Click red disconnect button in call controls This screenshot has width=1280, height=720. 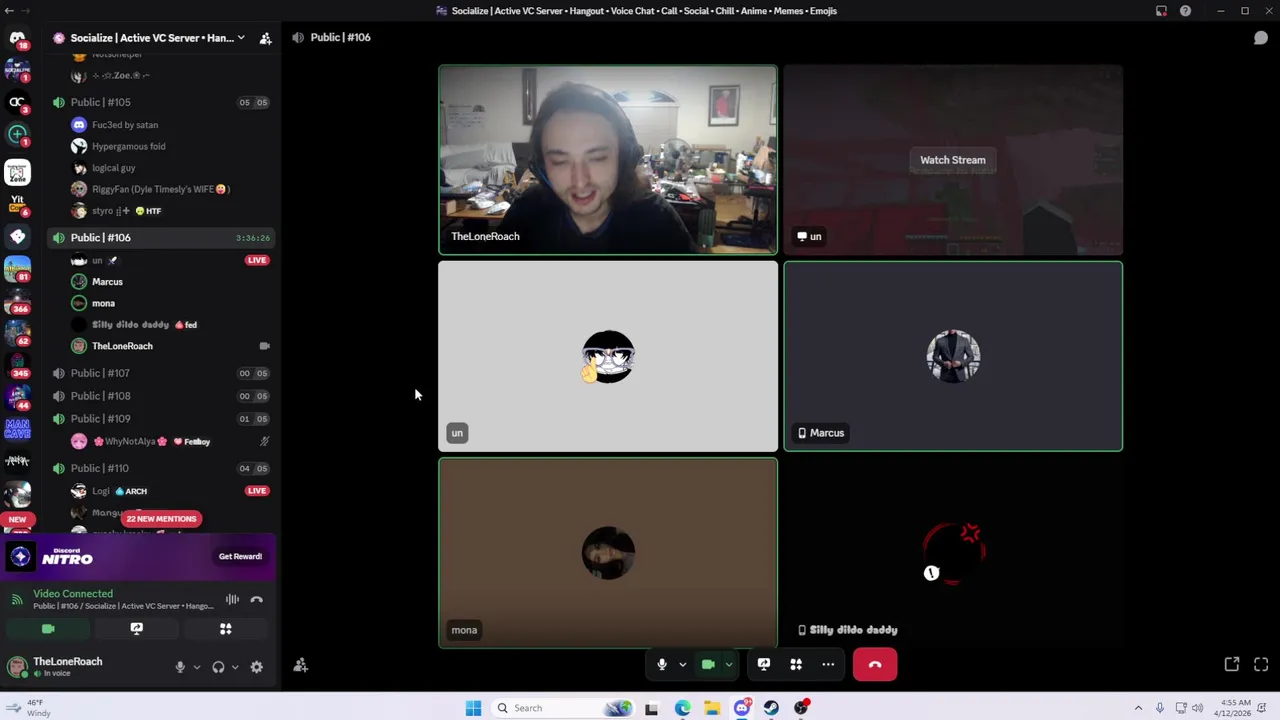pos(875,664)
